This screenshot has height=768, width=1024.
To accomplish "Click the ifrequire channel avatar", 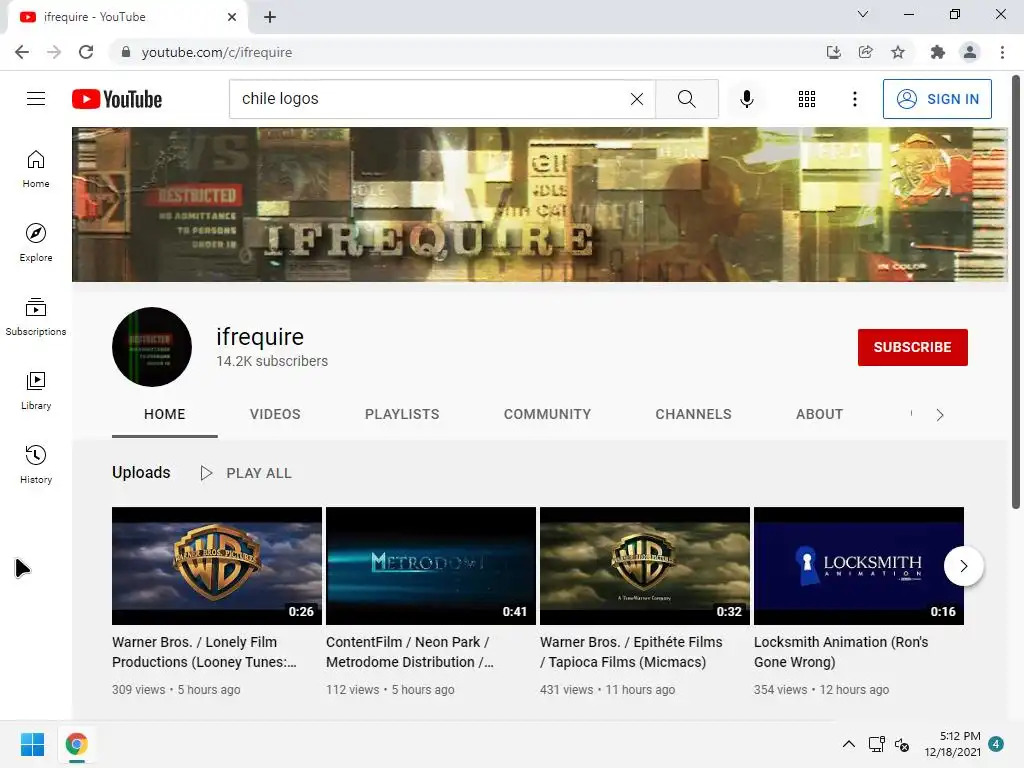I will click(152, 347).
